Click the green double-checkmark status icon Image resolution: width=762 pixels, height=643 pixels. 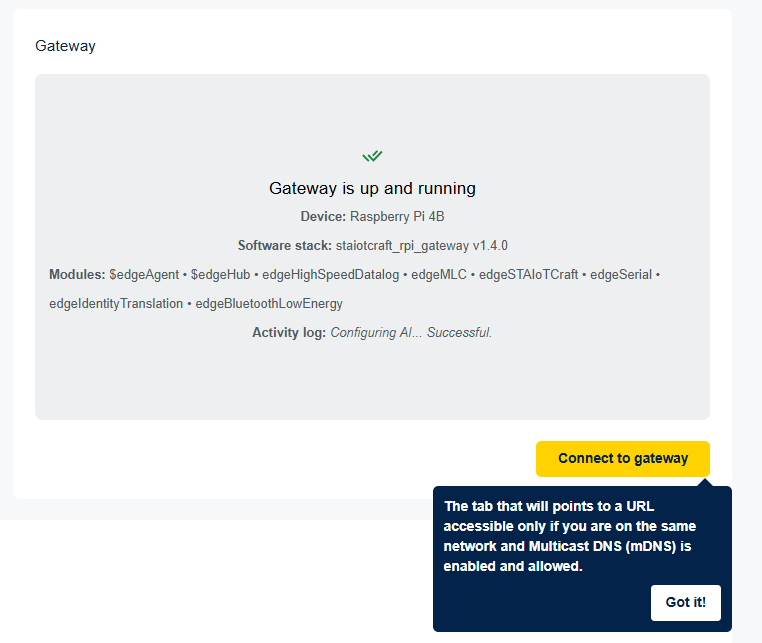point(372,156)
